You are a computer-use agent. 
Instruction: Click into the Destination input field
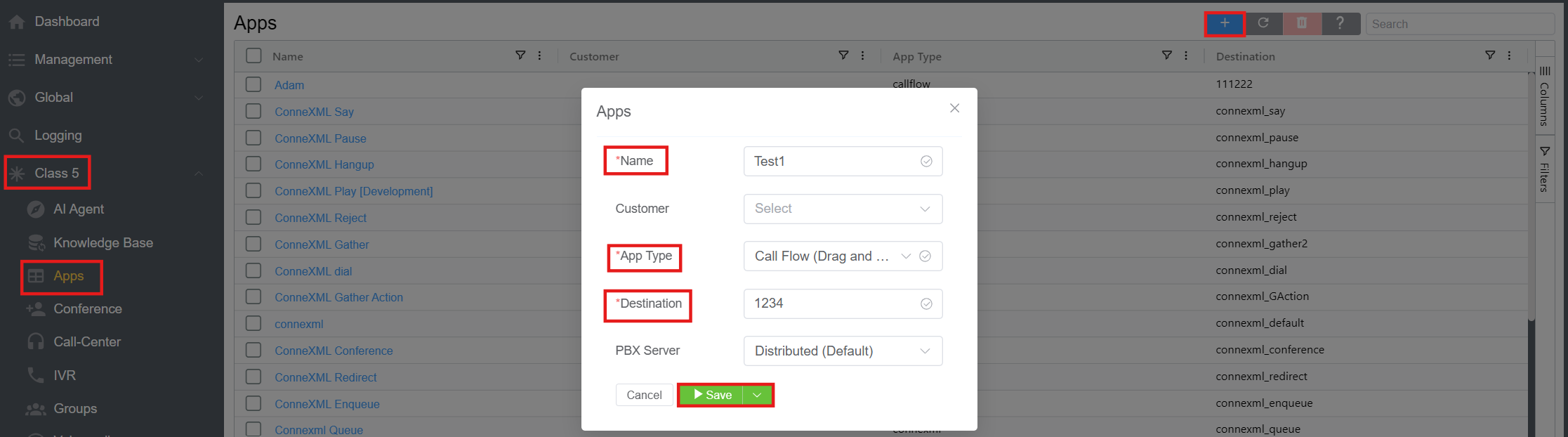point(832,304)
